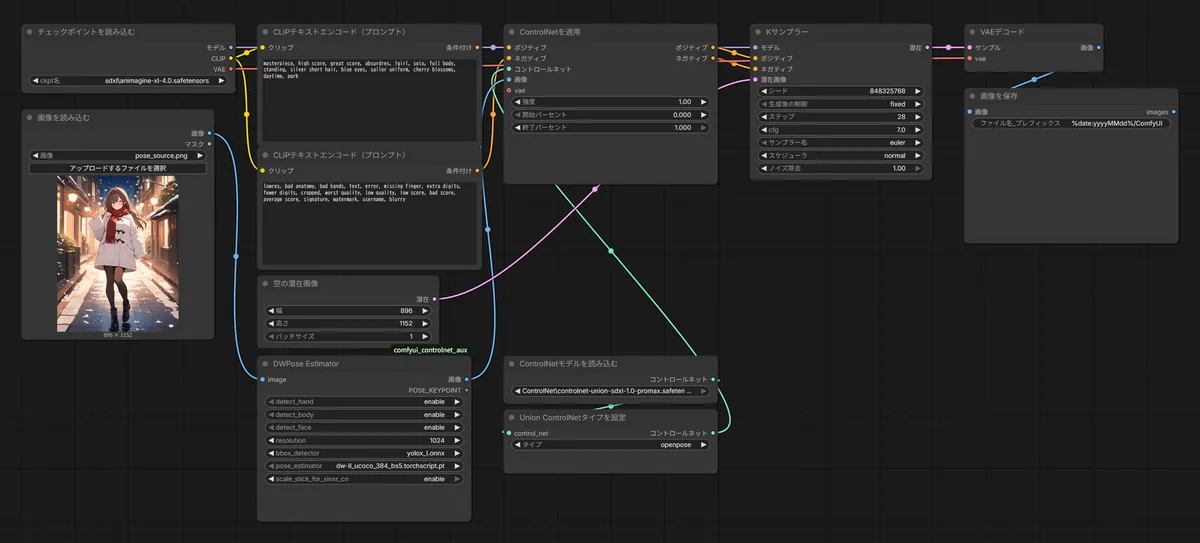Click the CLIP output port on the checkpoint loader
This screenshot has width=1200, height=543.
pyautogui.click(x=231, y=58)
